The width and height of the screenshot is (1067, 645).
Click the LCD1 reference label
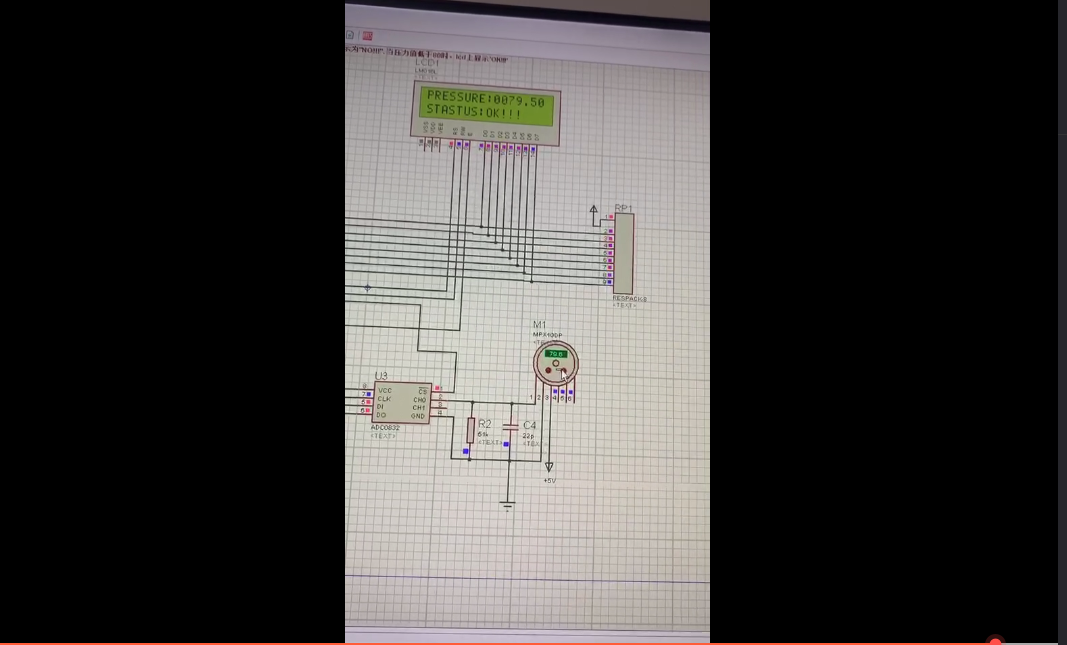click(427, 63)
